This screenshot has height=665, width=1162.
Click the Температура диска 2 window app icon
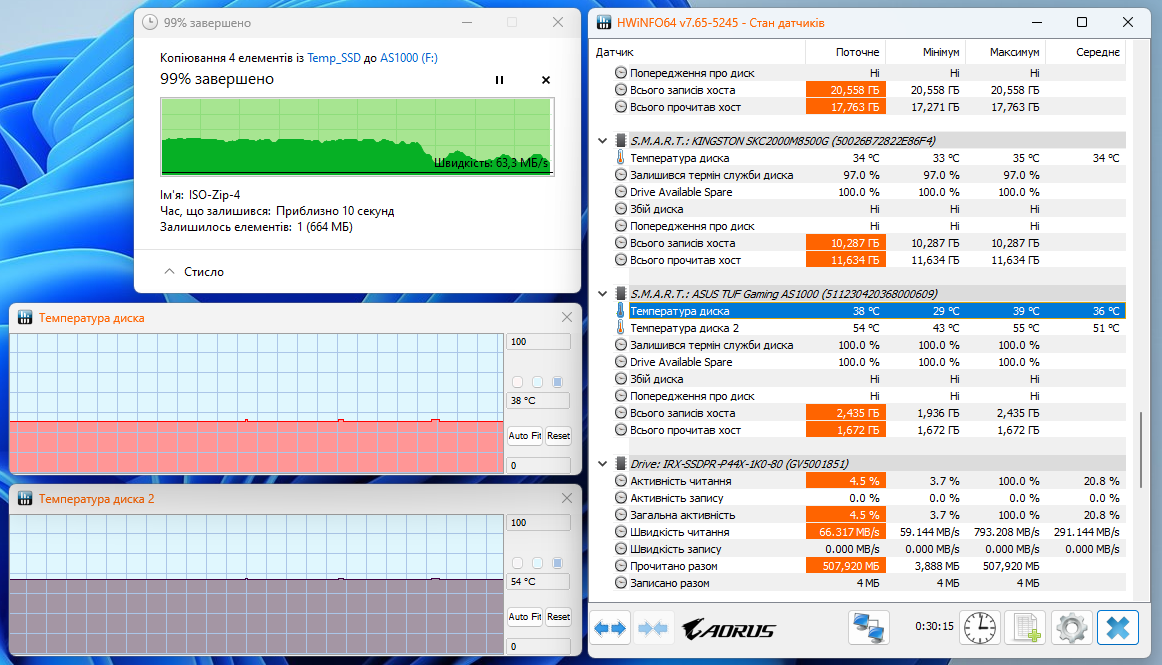(25, 498)
